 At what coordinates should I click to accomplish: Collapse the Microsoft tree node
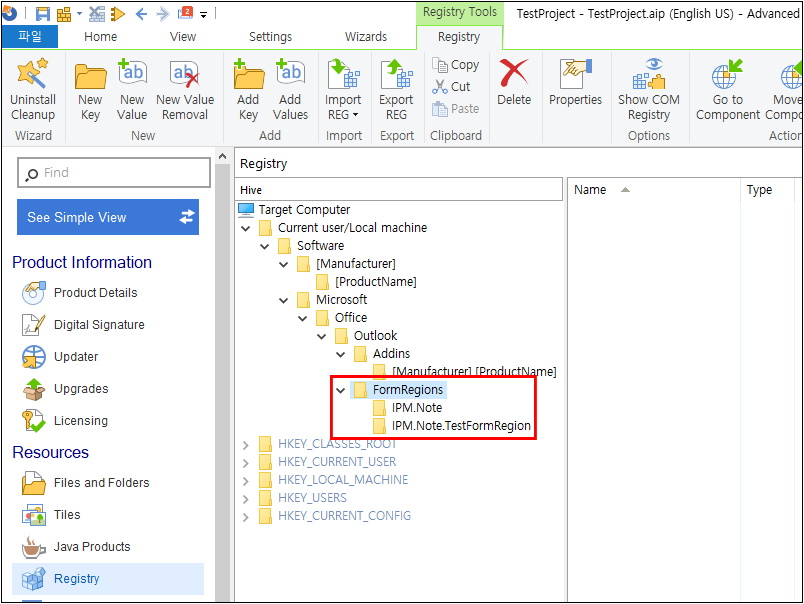[x=284, y=300]
